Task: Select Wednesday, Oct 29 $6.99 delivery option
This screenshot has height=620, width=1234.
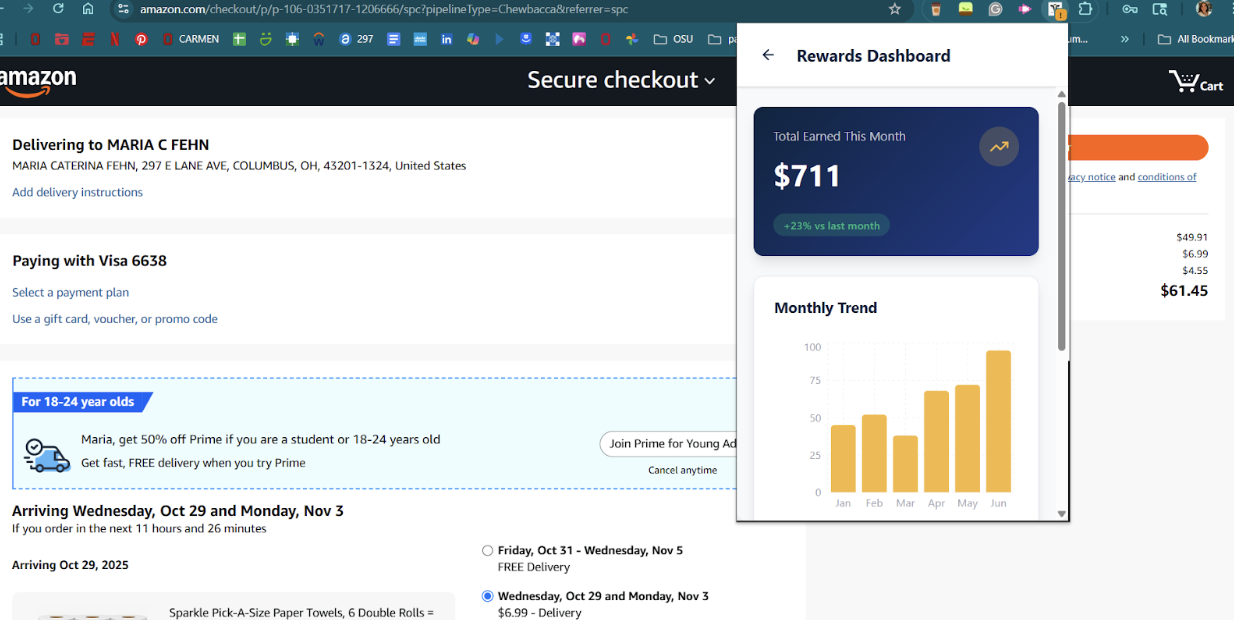Action: [x=487, y=596]
